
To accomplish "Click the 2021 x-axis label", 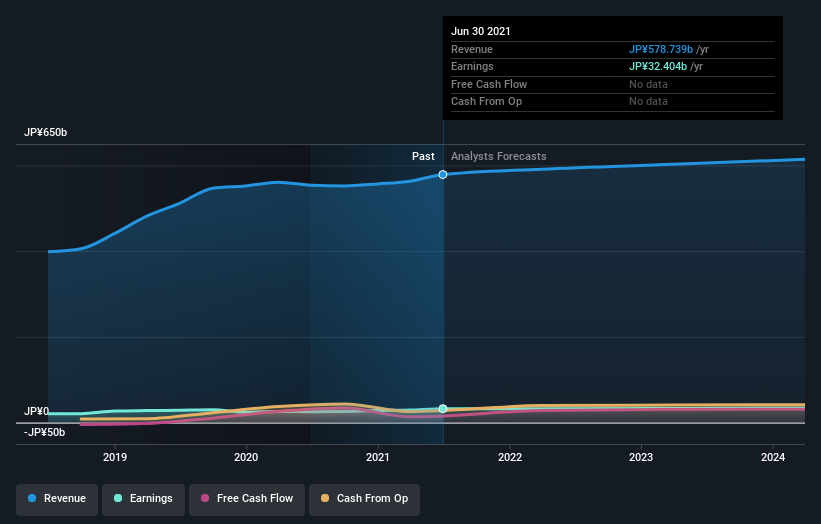I will (378, 457).
